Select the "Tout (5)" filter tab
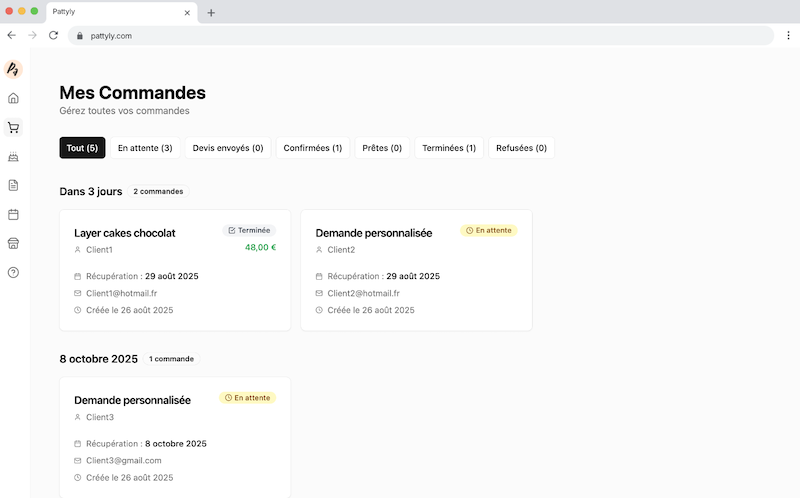The height and width of the screenshot is (498, 800). coord(82,148)
